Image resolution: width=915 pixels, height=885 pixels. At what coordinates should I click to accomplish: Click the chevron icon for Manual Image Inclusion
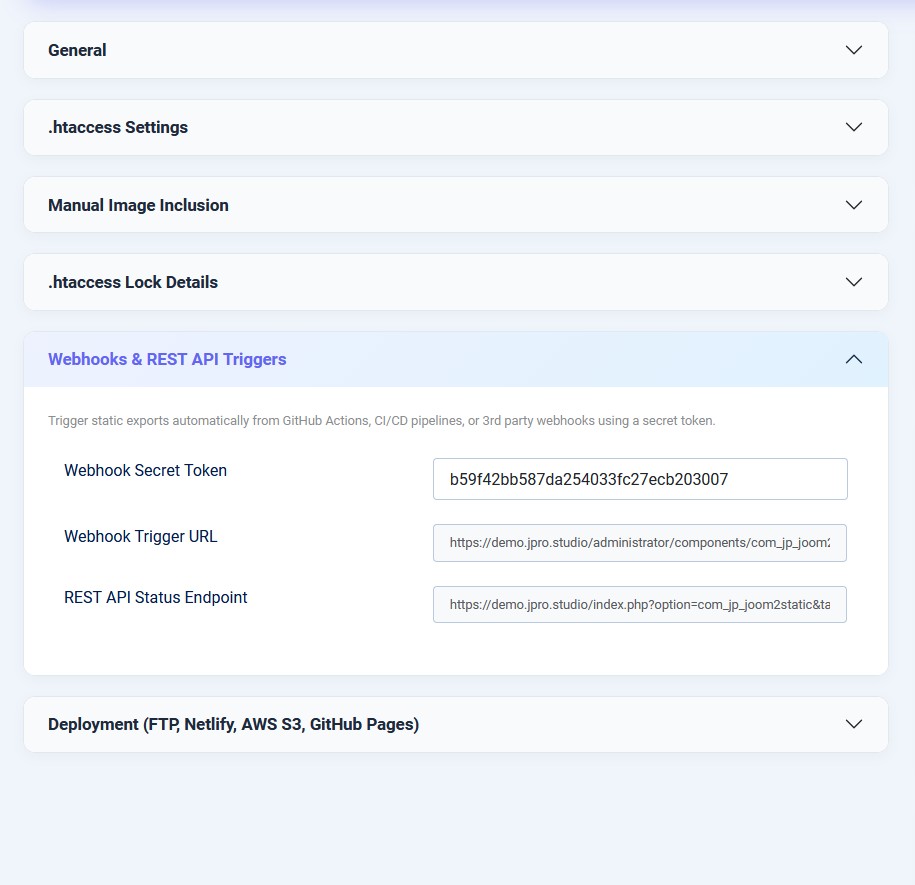tap(853, 205)
